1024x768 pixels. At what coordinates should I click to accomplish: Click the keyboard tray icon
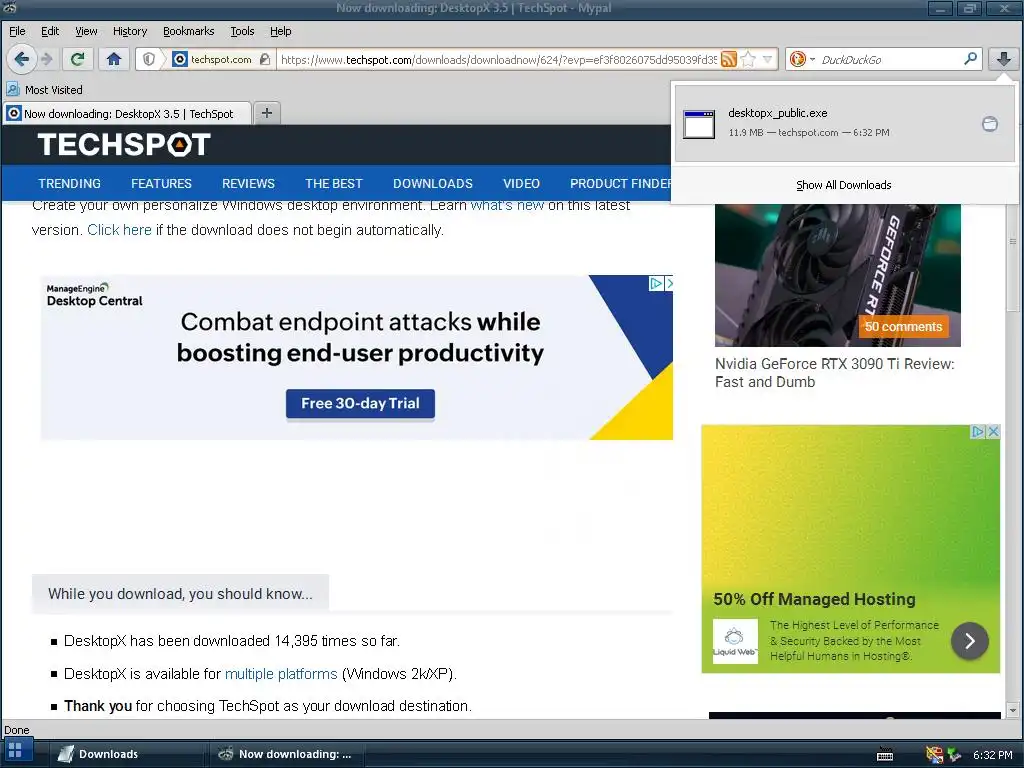tap(885, 755)
